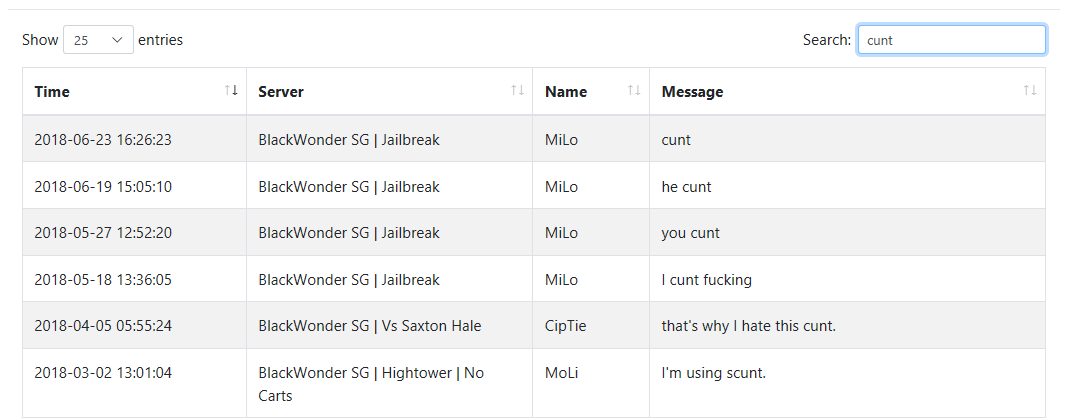Sort table by Server column arrows
Image resolution: width=1077 pixels, height=418 pixels.
pos(517,91)
